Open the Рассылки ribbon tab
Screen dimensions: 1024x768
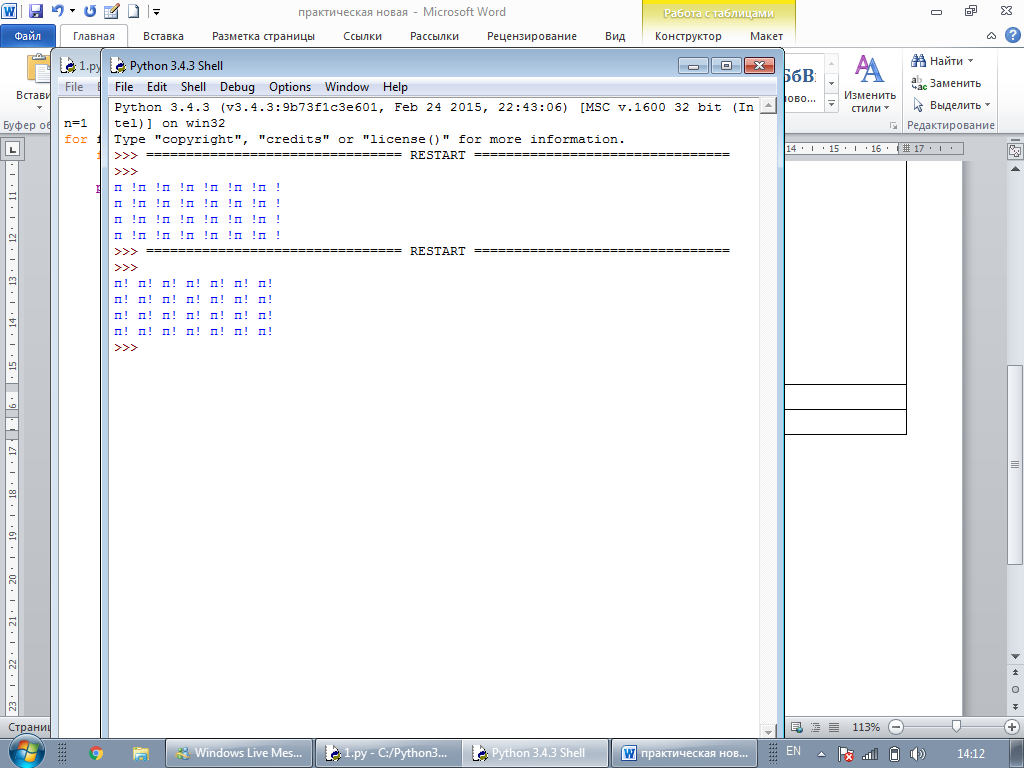[x=434, y=36]
